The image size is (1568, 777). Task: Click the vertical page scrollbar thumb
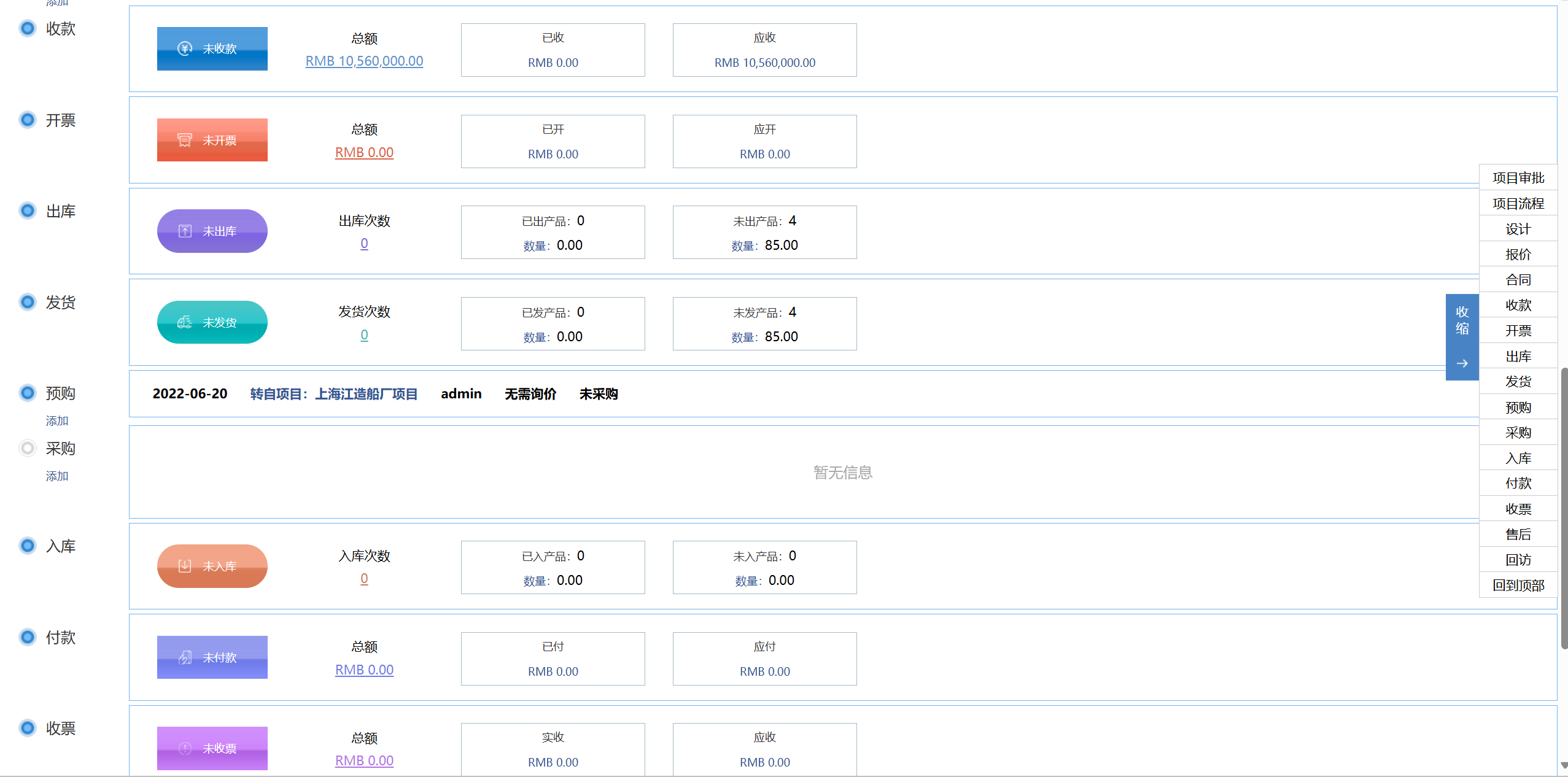point(1564,508)
